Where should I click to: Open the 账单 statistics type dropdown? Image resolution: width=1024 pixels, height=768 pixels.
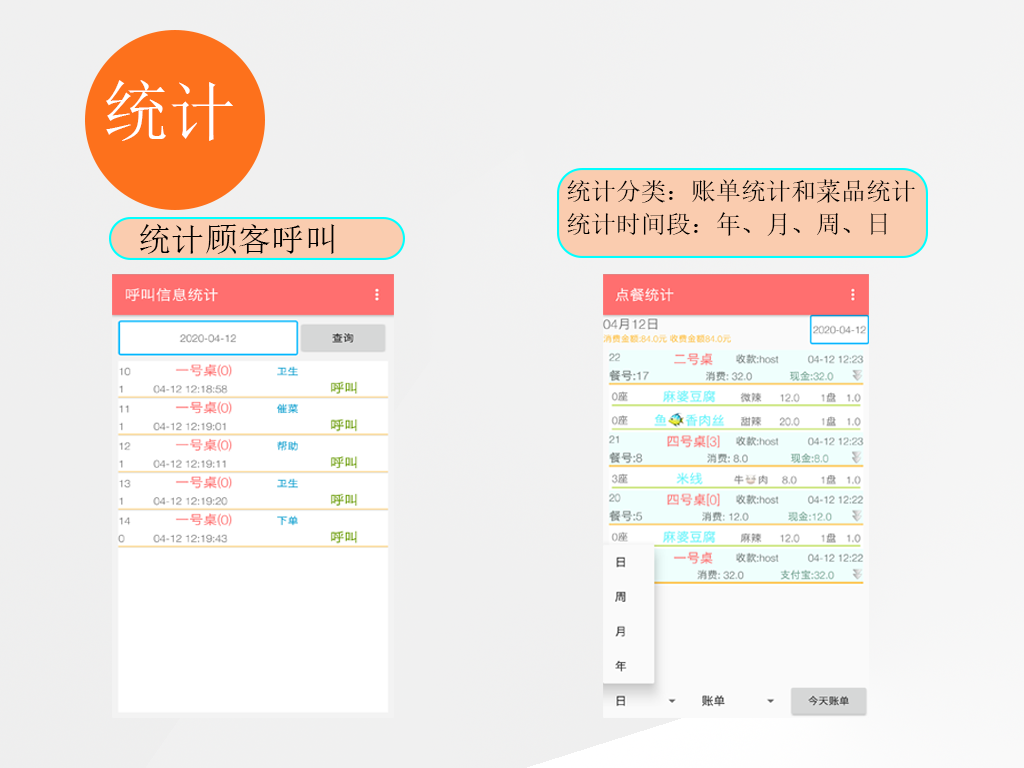770,702
